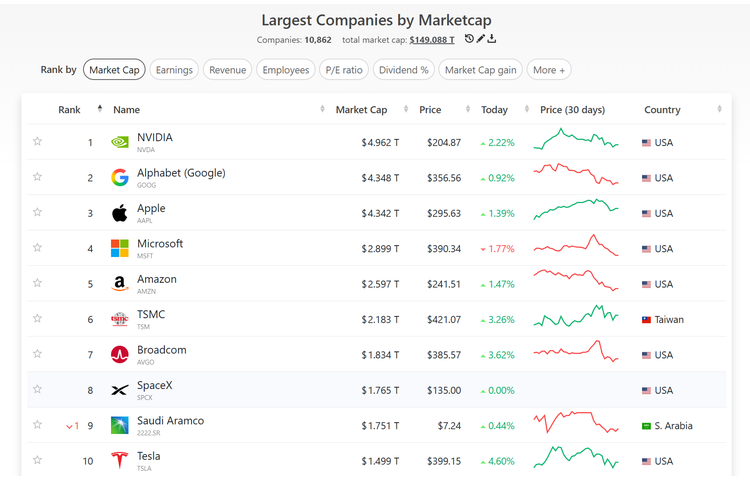This screenshot has width=750, height=500.
Task: Add Apple to favorites via star
Action: pyautogui.click(x=37, y=212)
